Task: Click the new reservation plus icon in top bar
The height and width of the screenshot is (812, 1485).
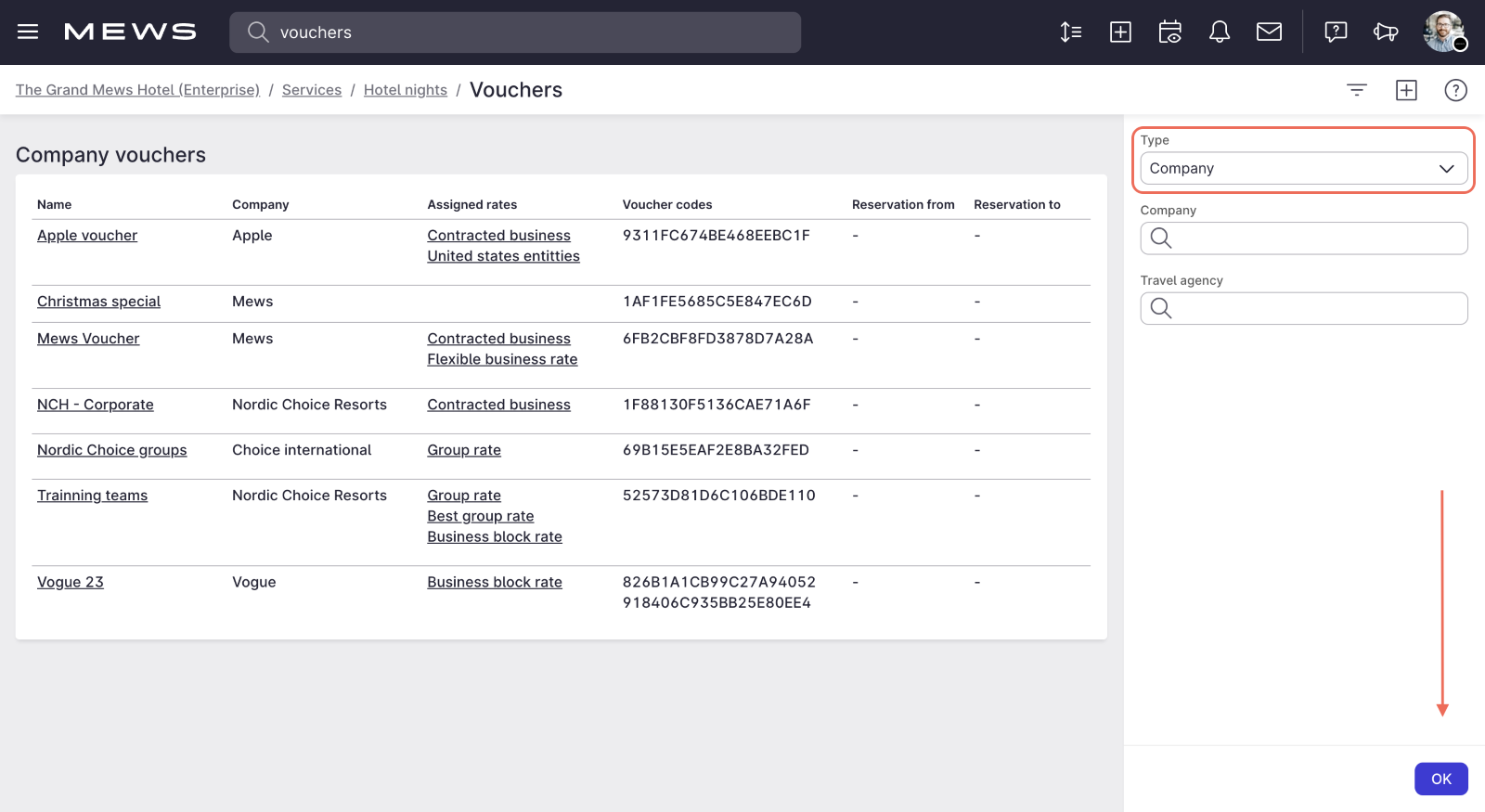Action: (x=1120, y=32)
